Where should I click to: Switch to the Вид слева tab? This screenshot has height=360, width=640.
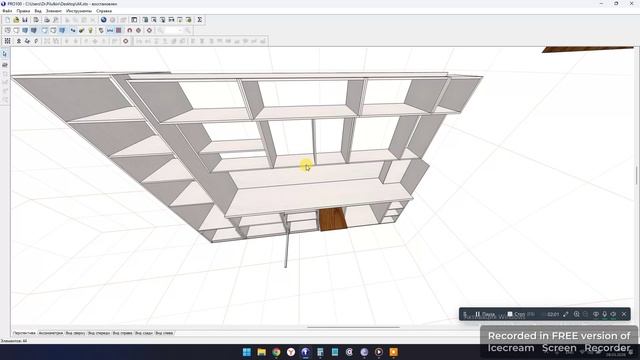[164, 333]
